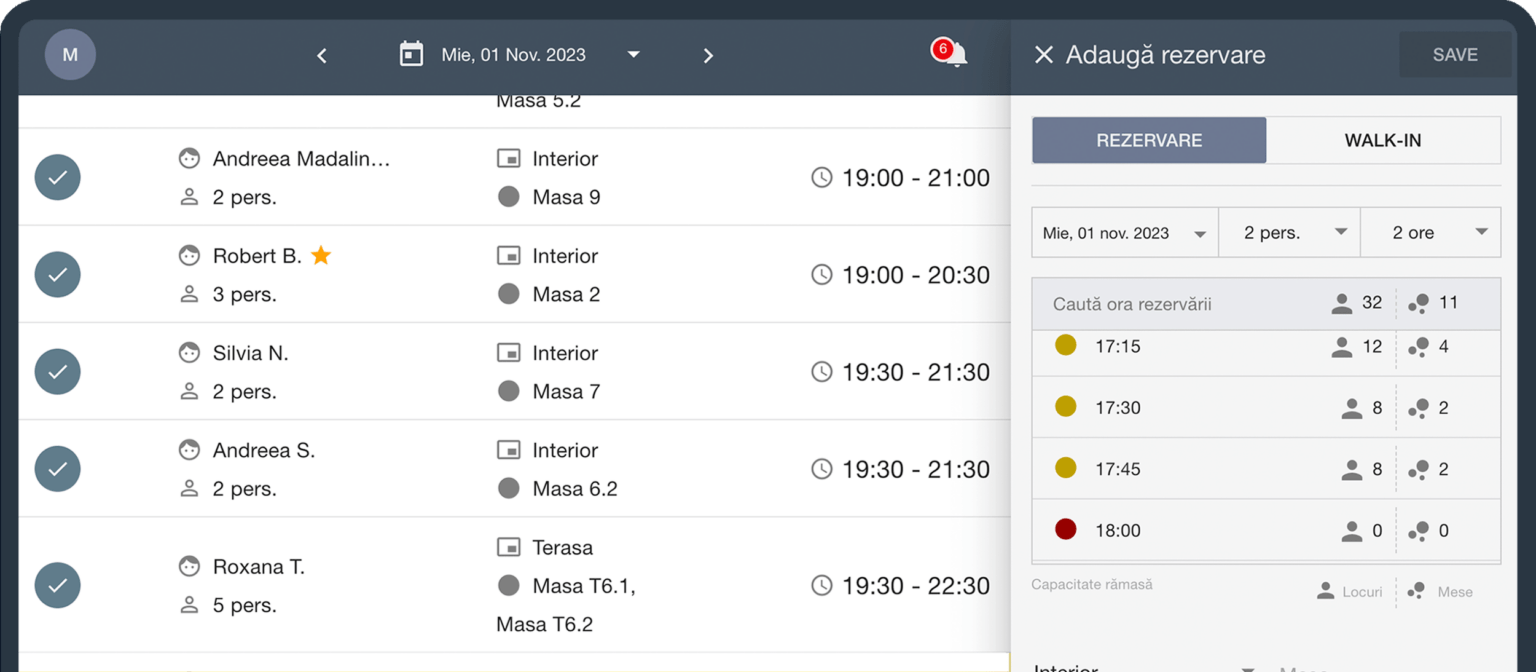This screenshot has width=1536, height=672.
Task: Go to previous day with left arrow
Action: pos(322,56)
